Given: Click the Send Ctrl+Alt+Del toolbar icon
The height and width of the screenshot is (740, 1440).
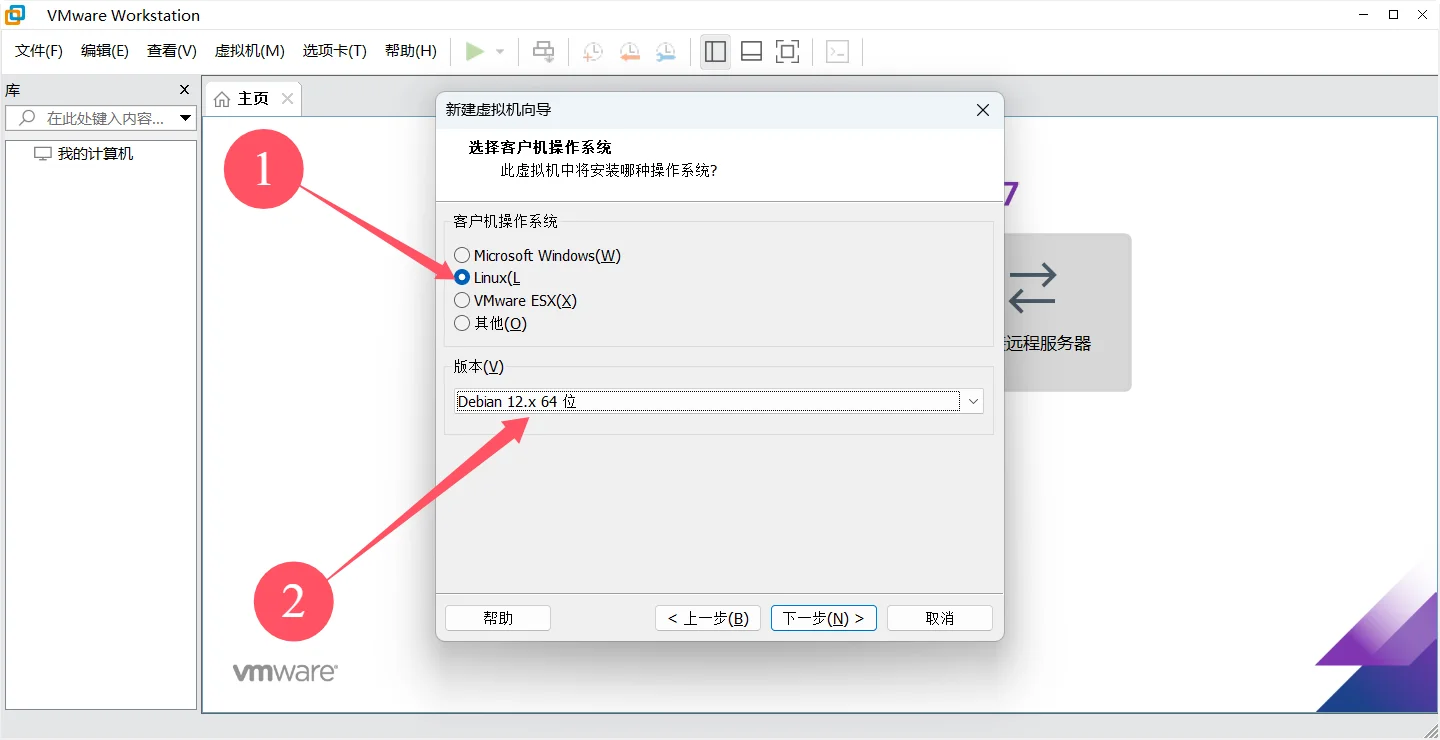Looking at the screenshot, I should coord(543,51).
